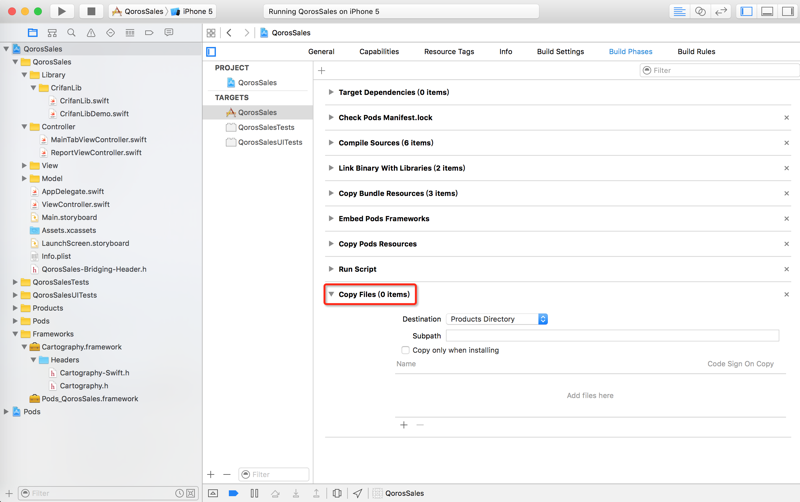This screenshot has height=502, width=800.
Task: Remove the Run Script phase (x)
Action: (786, 269)
